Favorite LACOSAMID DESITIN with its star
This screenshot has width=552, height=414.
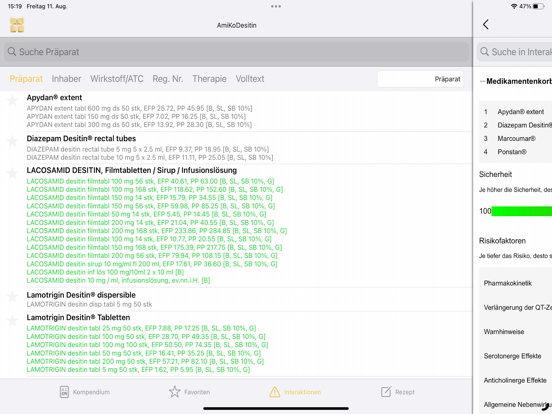click(13, 173)
